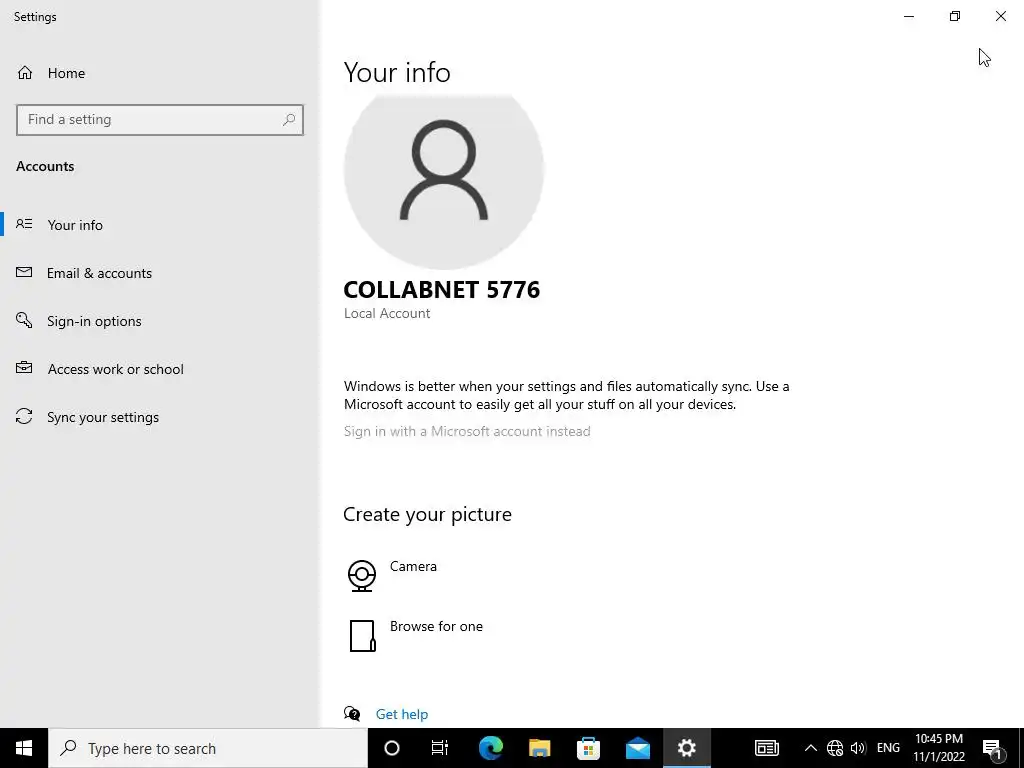
Task: Click the Settings gear taskbar icon
Action: click(686, 748)
